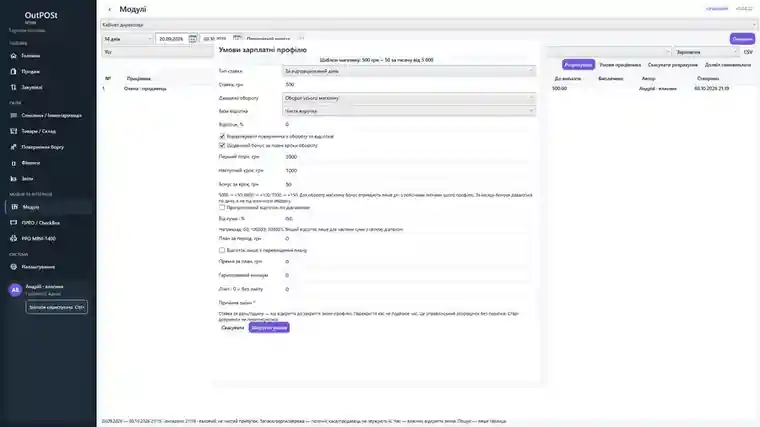Viewport: 760px width, 427px height.
Task: Click the 500.00 amount cell
Action: 559,89
